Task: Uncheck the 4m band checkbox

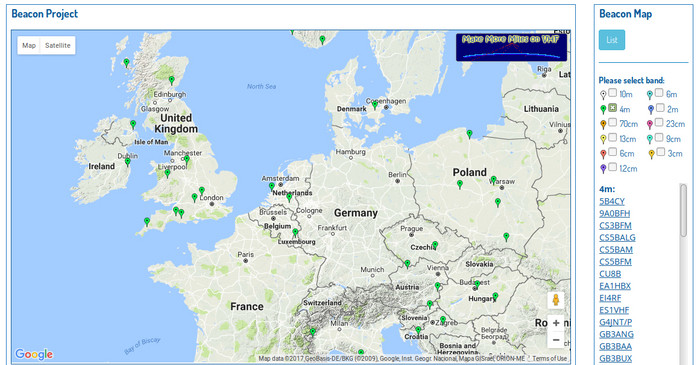Action: tap(612, 108)
